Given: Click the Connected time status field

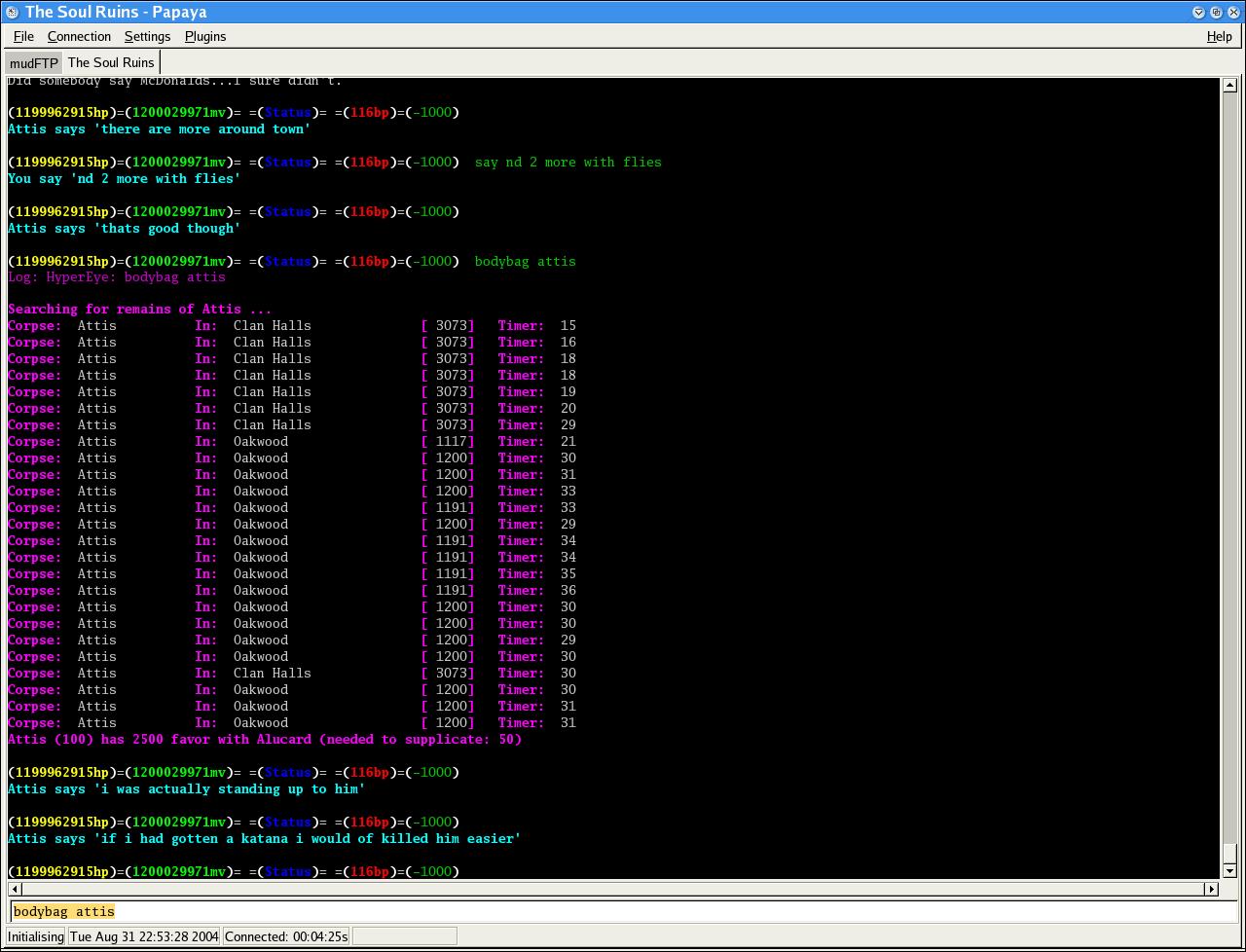Looking at the screenshot, I should (x=286, y=936).
